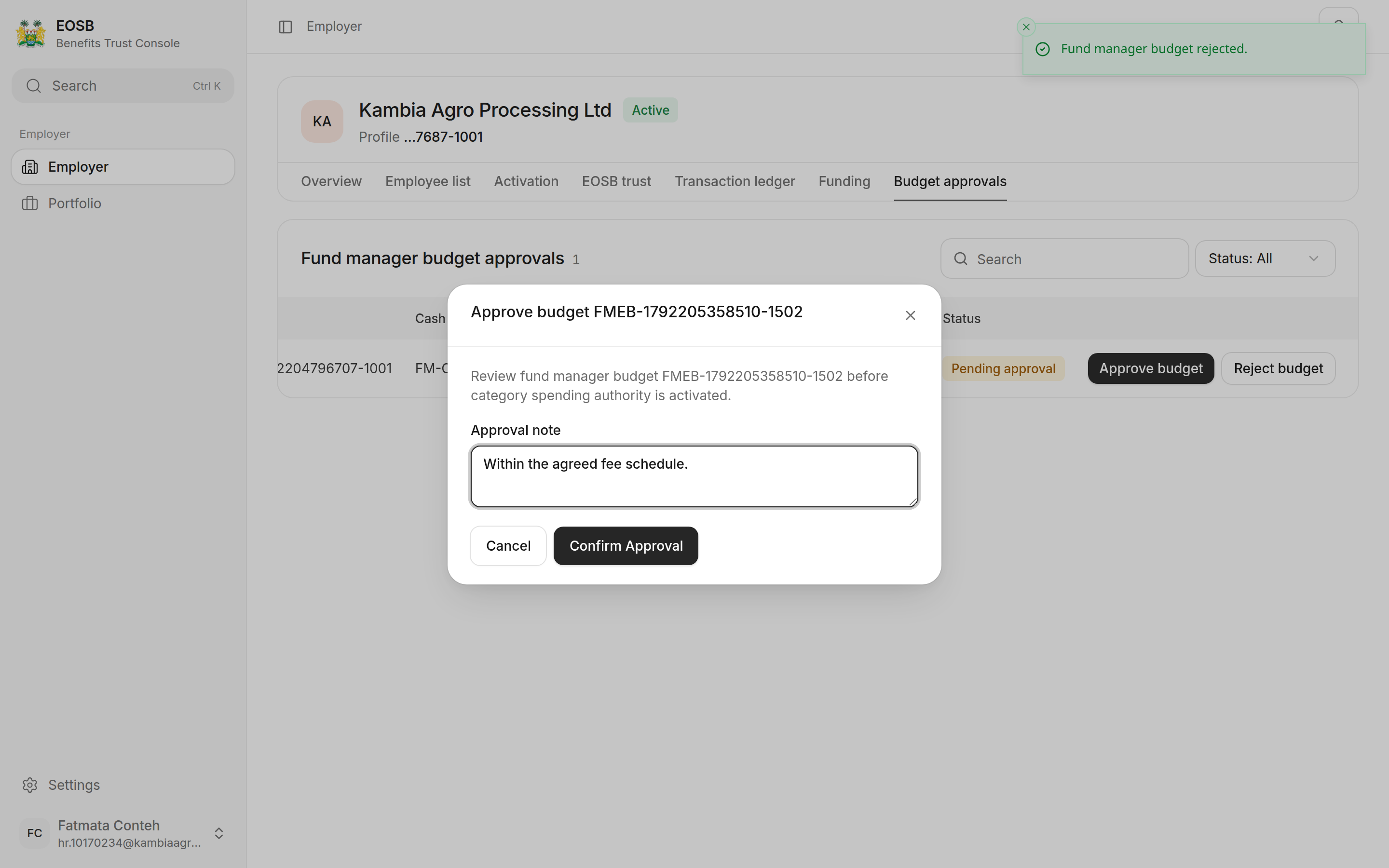Click the Status column header

(961, 319)
